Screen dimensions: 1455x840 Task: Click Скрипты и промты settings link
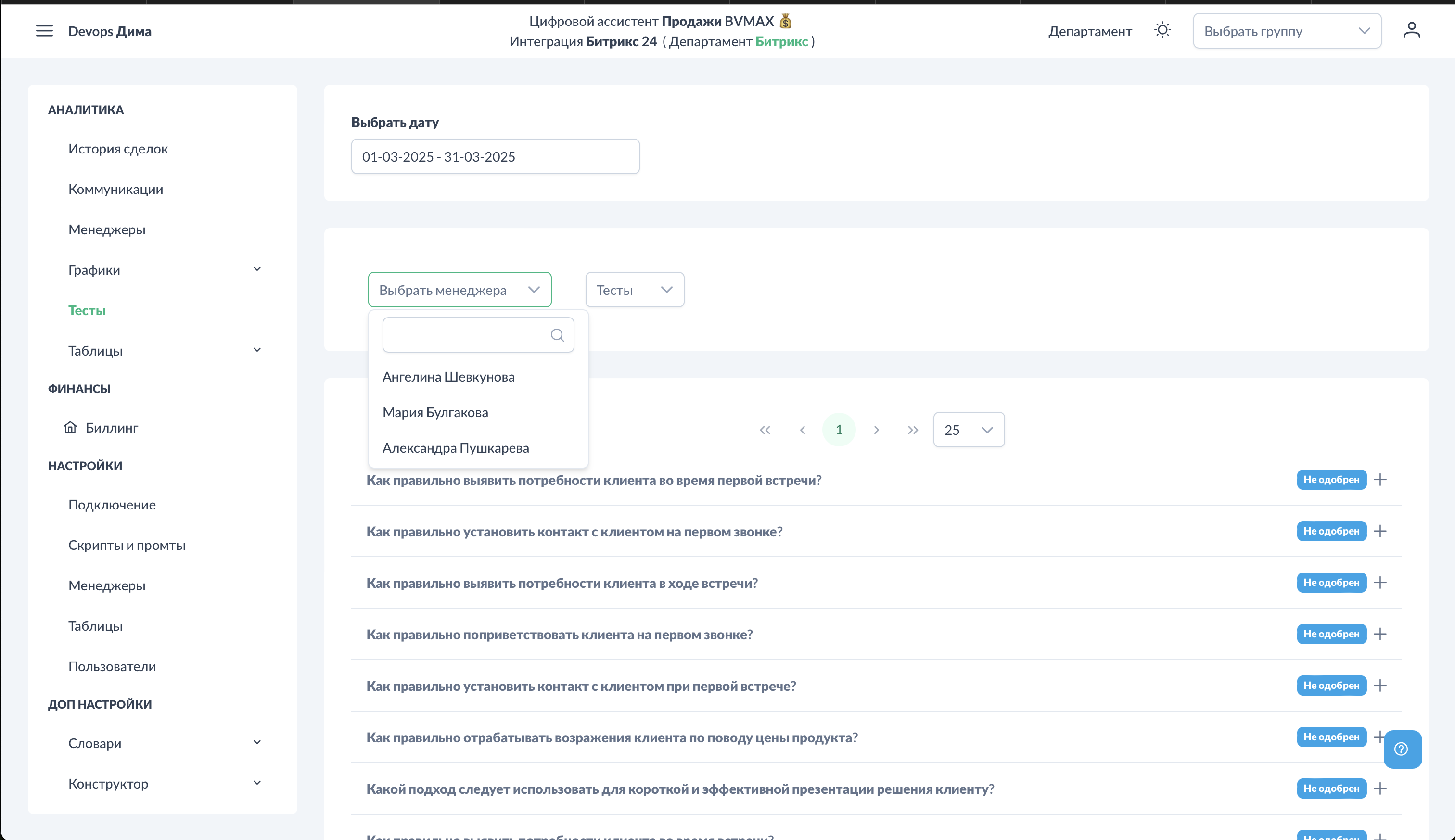(127, 545)
